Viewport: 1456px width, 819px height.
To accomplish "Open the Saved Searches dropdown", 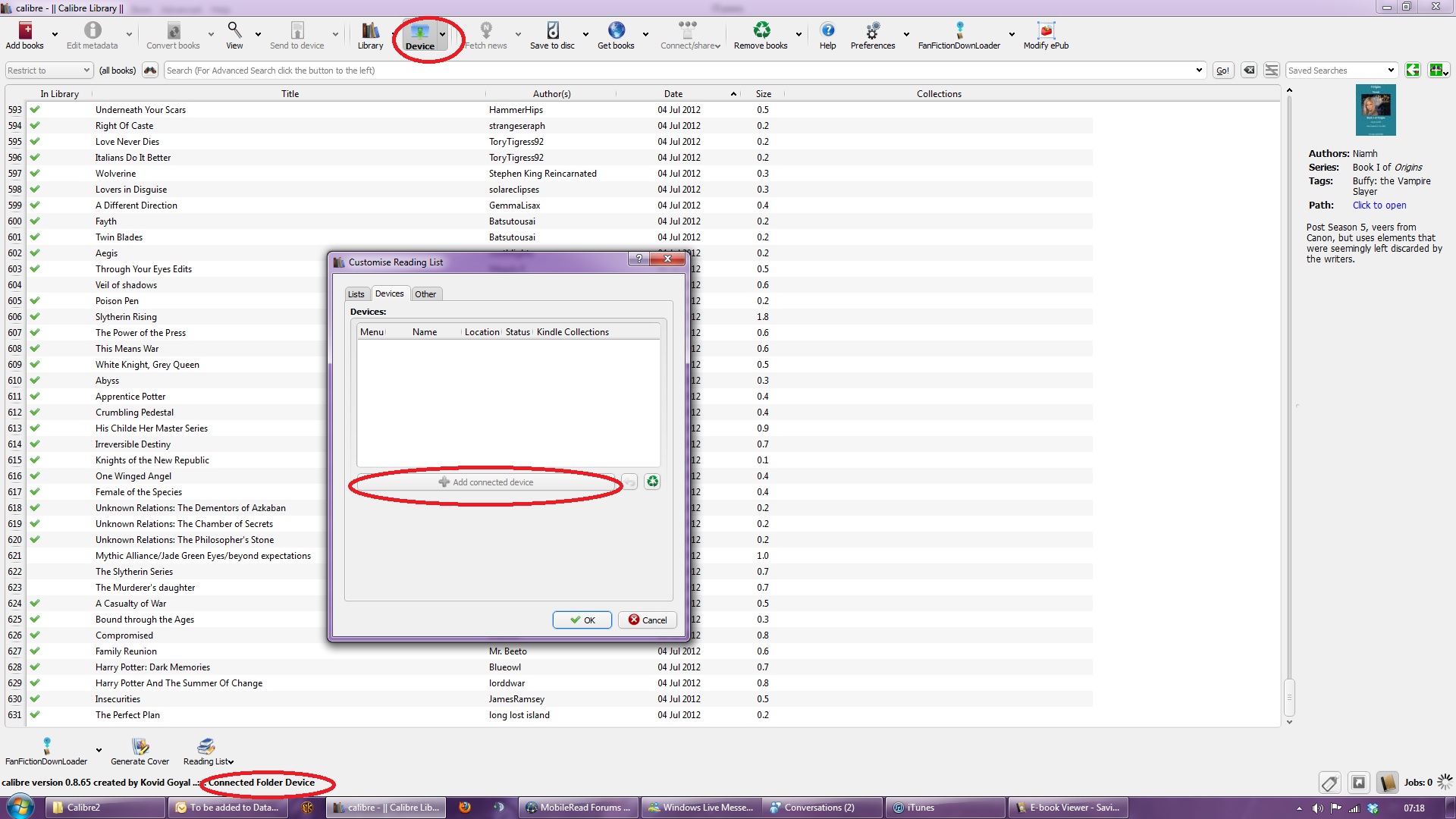I will coord(1390,71).
